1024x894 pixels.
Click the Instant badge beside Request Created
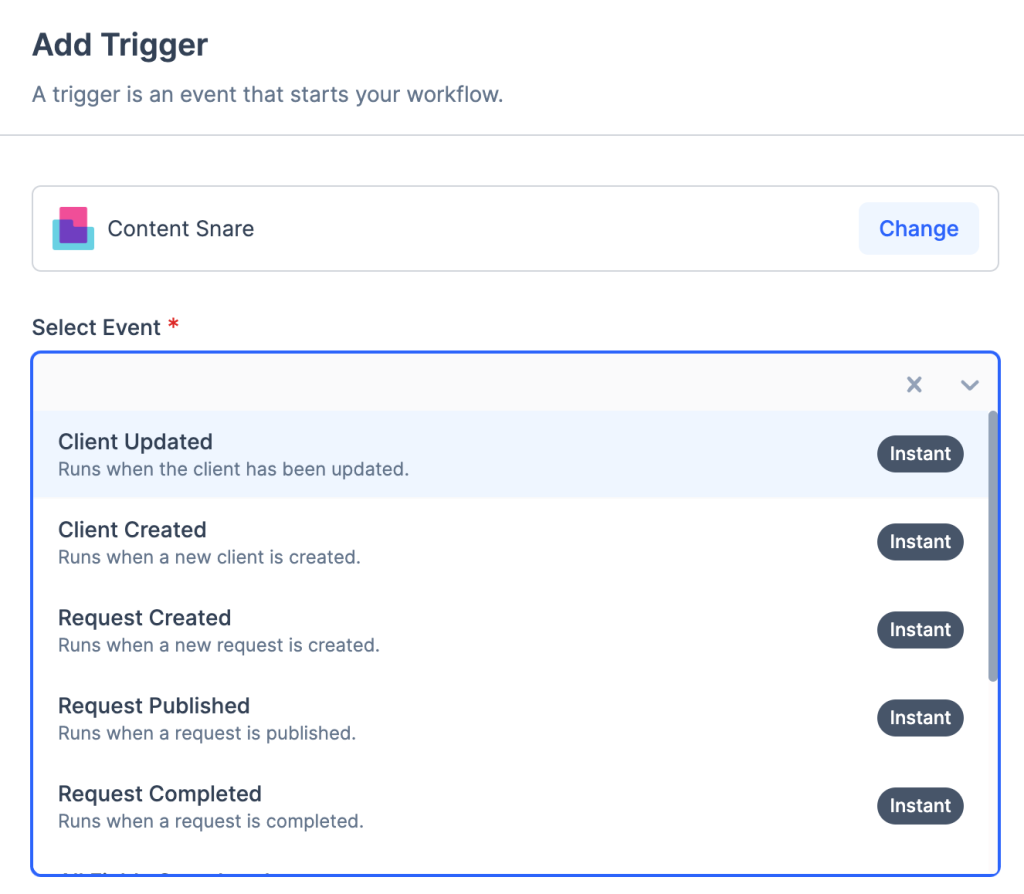(x=920, y=630)
